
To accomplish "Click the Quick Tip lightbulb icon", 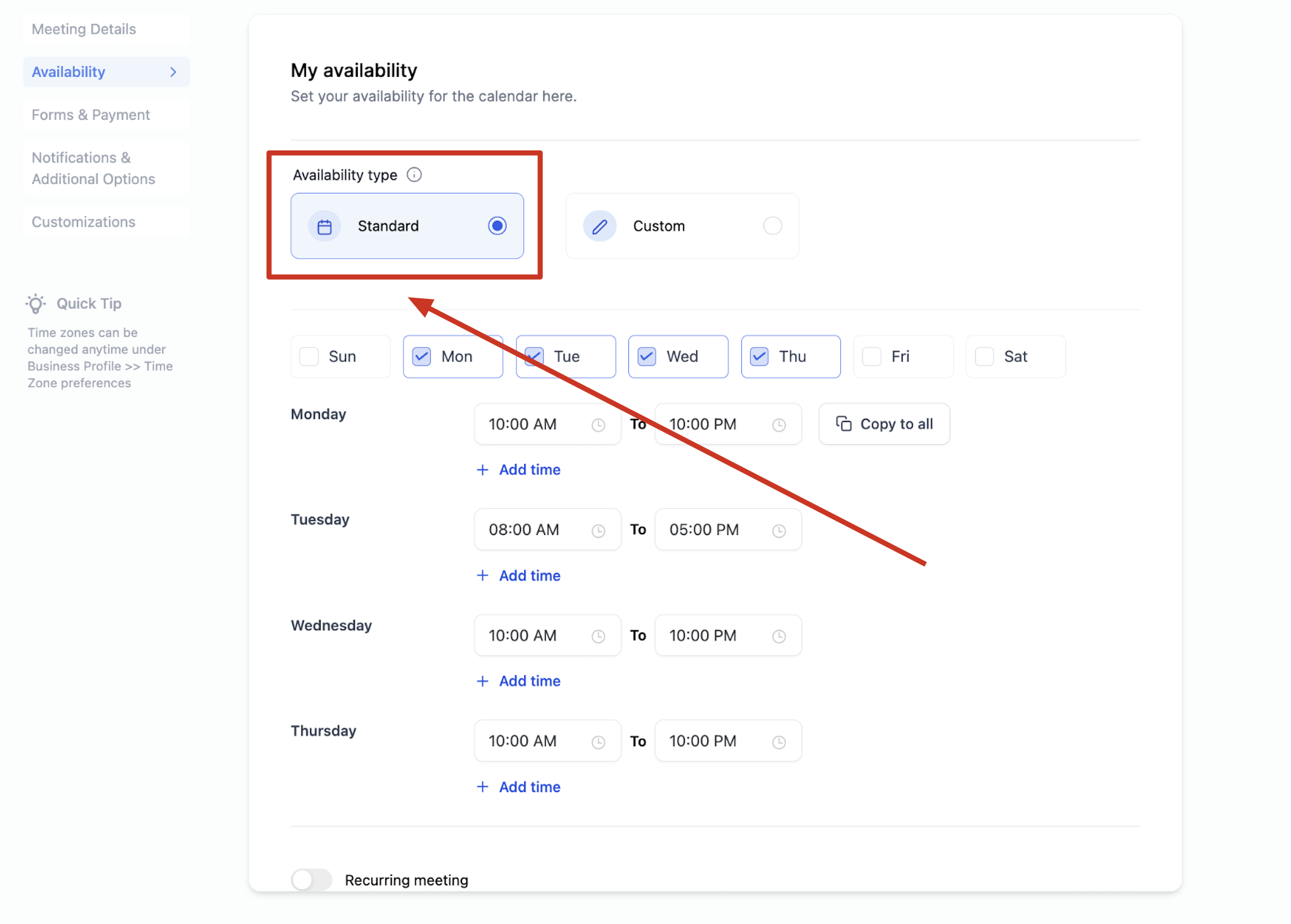I will coord(36,304).
